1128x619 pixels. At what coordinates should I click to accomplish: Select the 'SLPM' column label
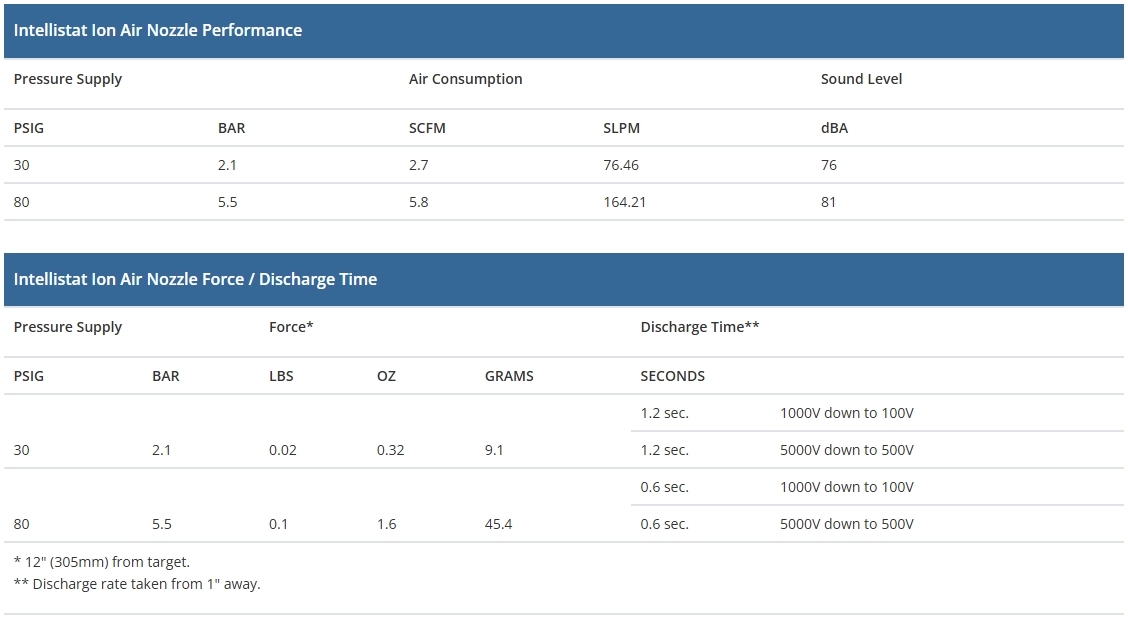click(622, 128)
